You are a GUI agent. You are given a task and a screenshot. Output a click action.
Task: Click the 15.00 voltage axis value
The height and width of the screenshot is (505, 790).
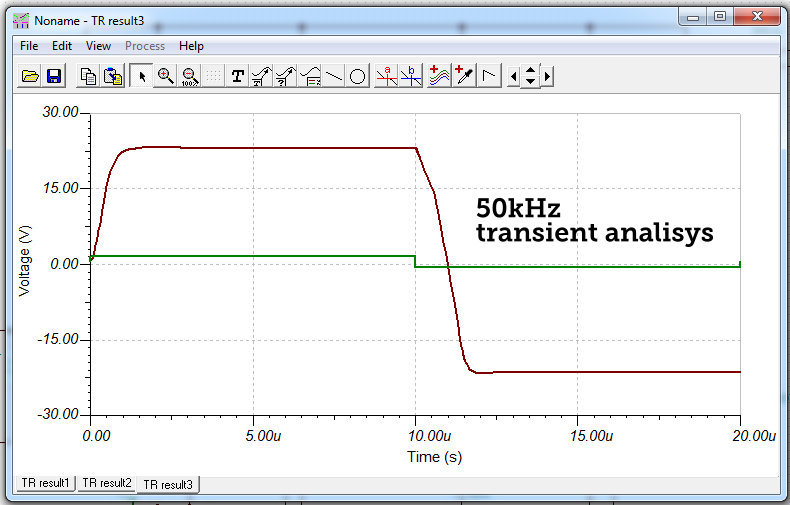coord(60,188)
